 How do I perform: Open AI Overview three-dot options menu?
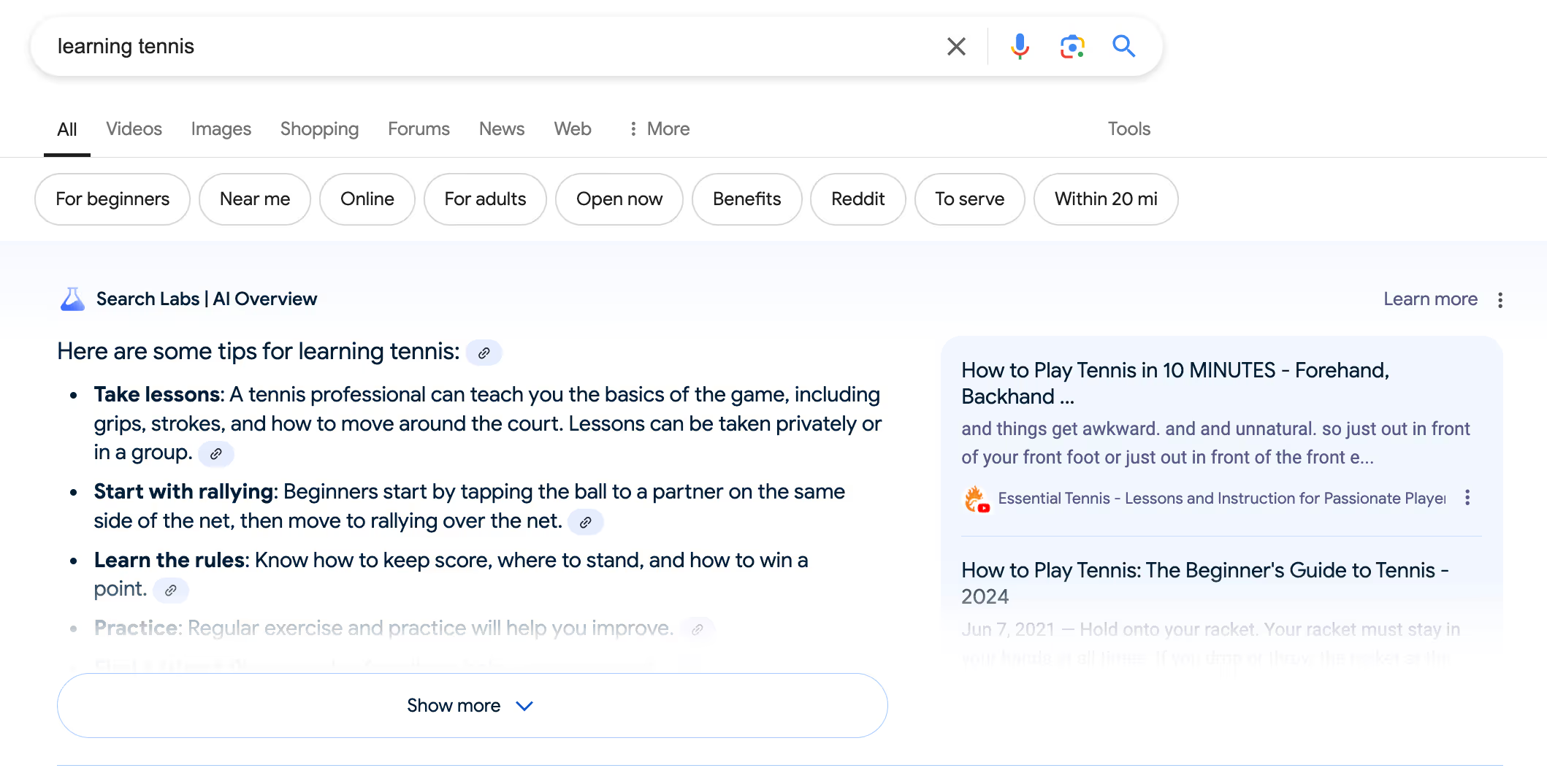[1500, 300]
